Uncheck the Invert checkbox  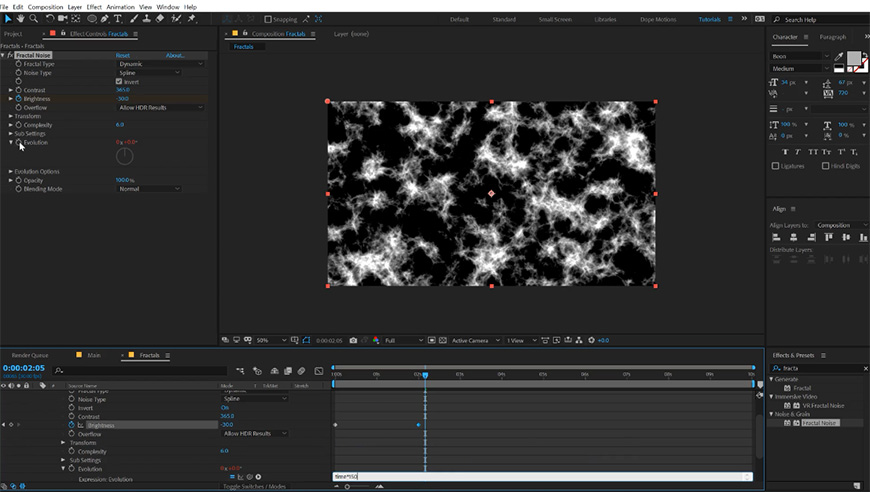[121, 81]
